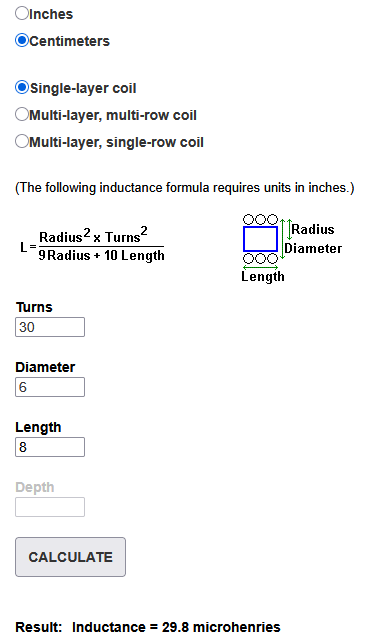
Task: Click the Length input showing 8
Action: 50,447
